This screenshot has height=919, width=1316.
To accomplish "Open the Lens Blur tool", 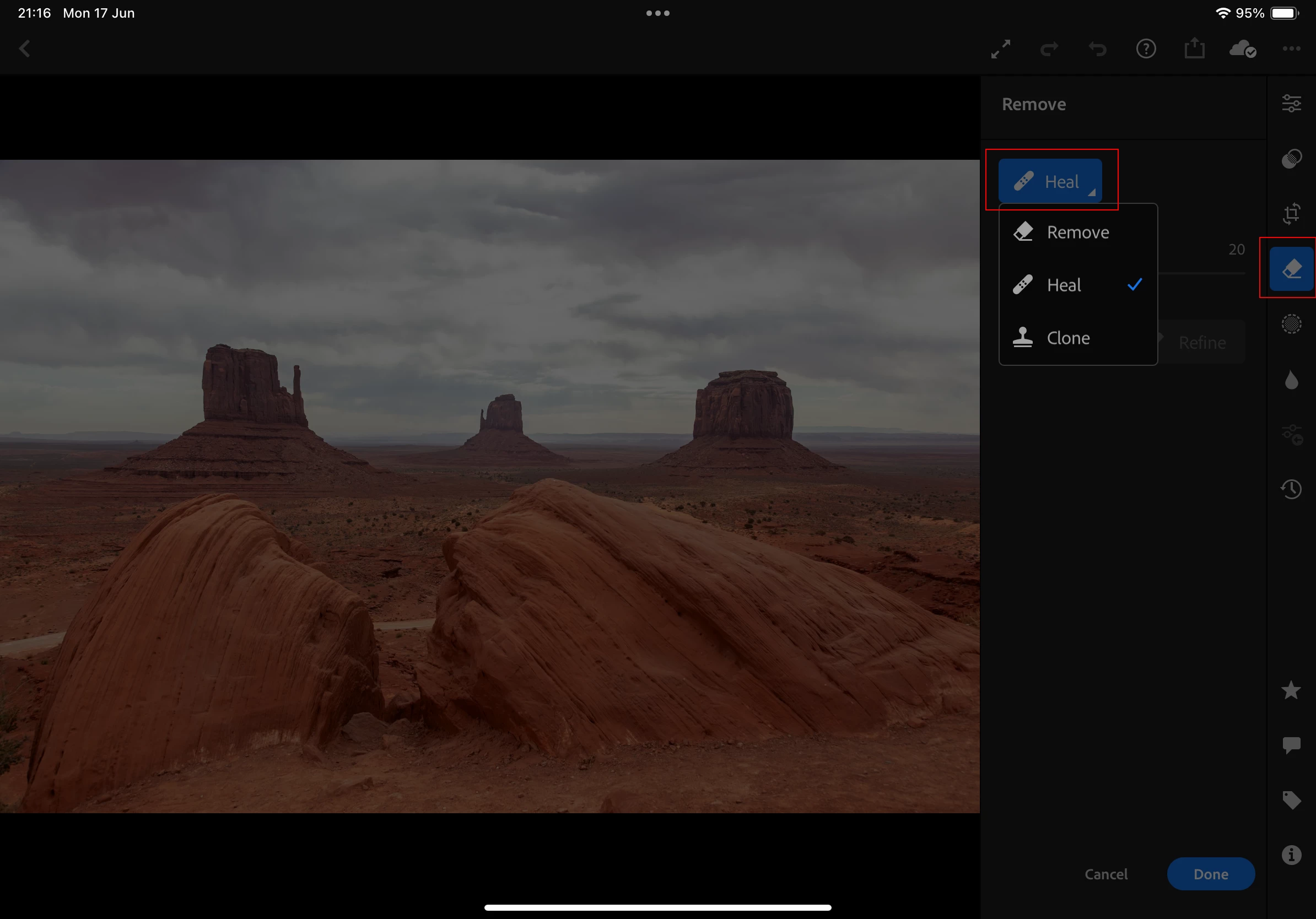I will [1291, 324].
